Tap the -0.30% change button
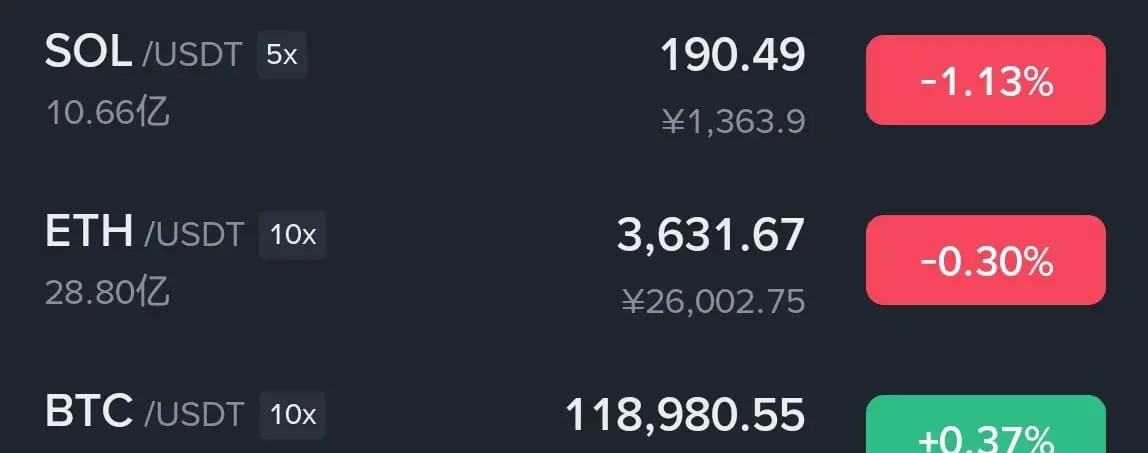1148x453 pixels. [985, 260]
